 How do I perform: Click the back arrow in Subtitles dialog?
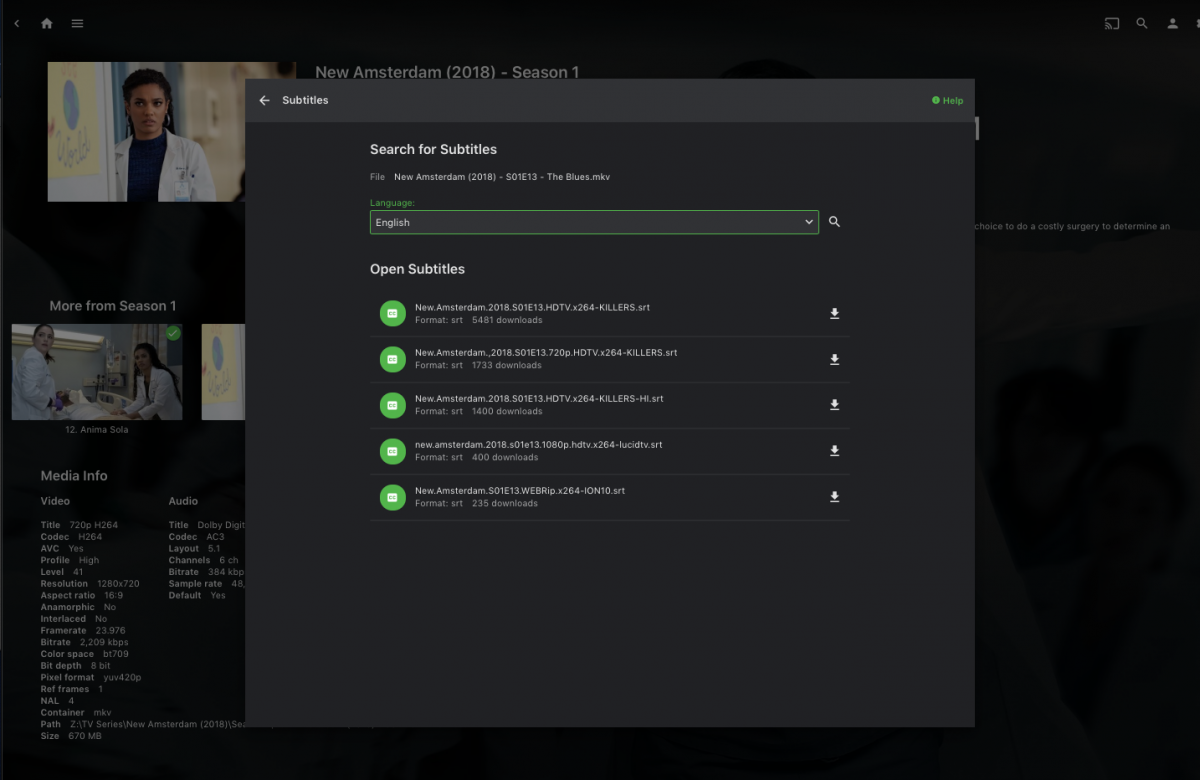coord(264,100)
